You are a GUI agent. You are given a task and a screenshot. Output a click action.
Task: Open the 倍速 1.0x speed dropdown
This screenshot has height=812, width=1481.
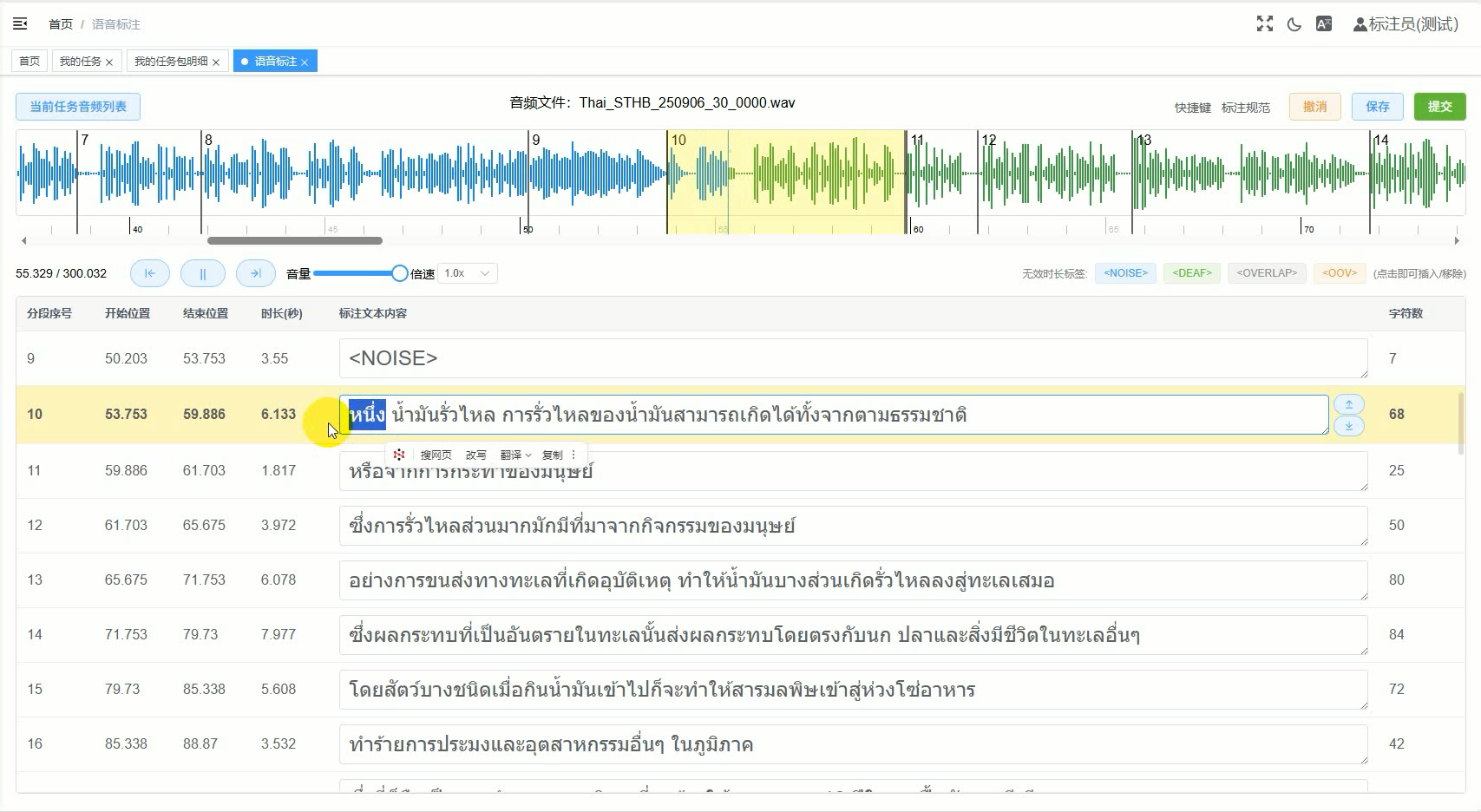point(468,273)
